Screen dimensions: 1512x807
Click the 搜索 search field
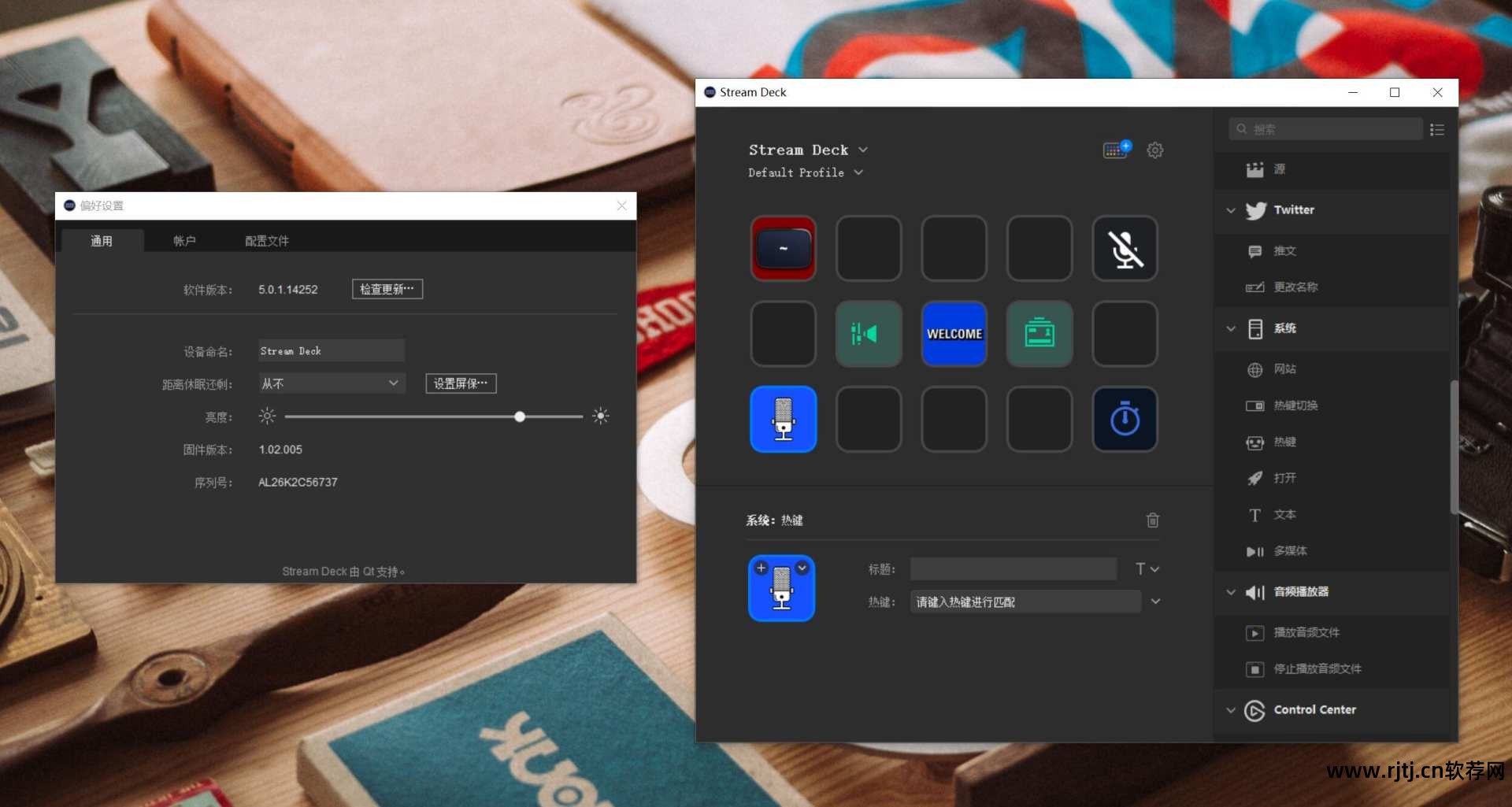(1325, 129)
